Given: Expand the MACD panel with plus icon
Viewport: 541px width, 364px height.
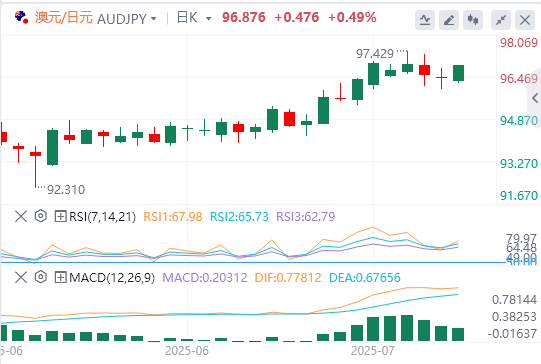Looking at the screenshot, I should click(60, 277).
